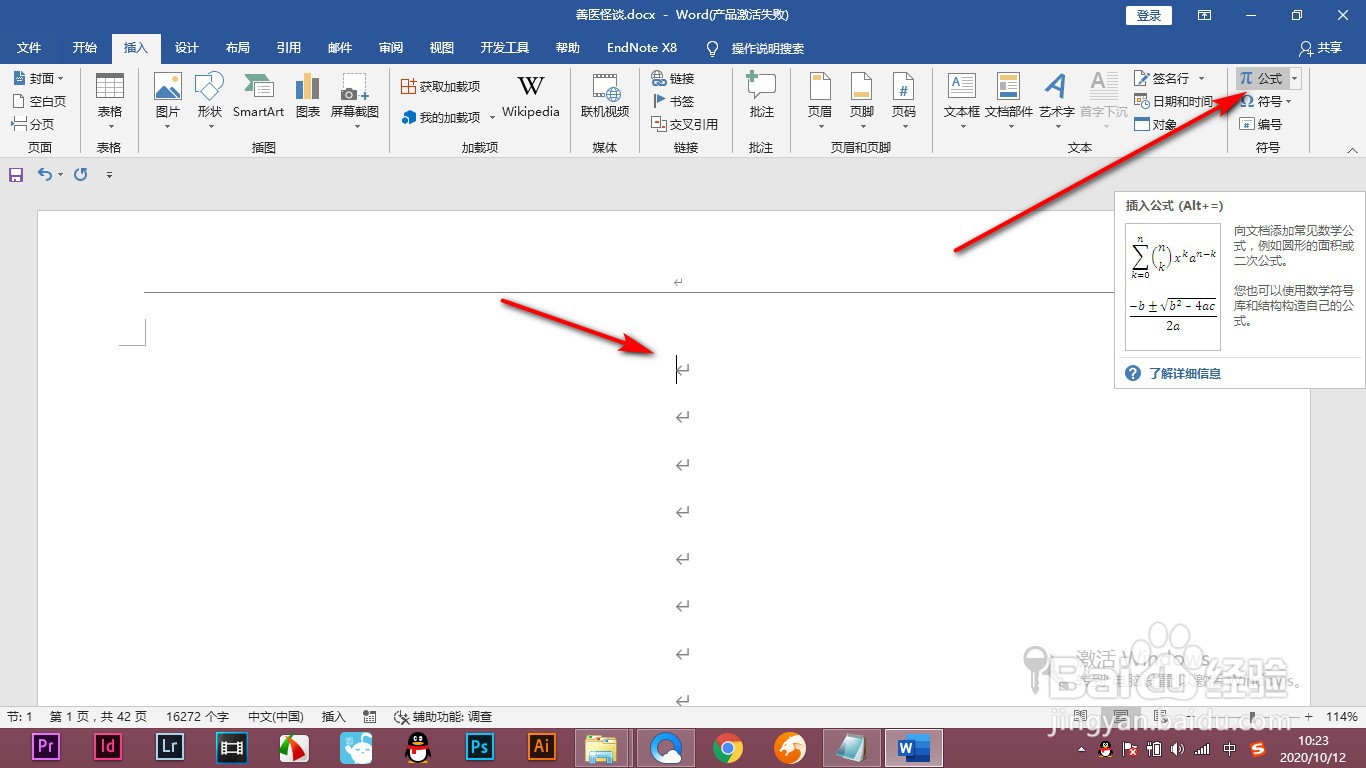Open the EndNote X8 tab

coord(641,47)
